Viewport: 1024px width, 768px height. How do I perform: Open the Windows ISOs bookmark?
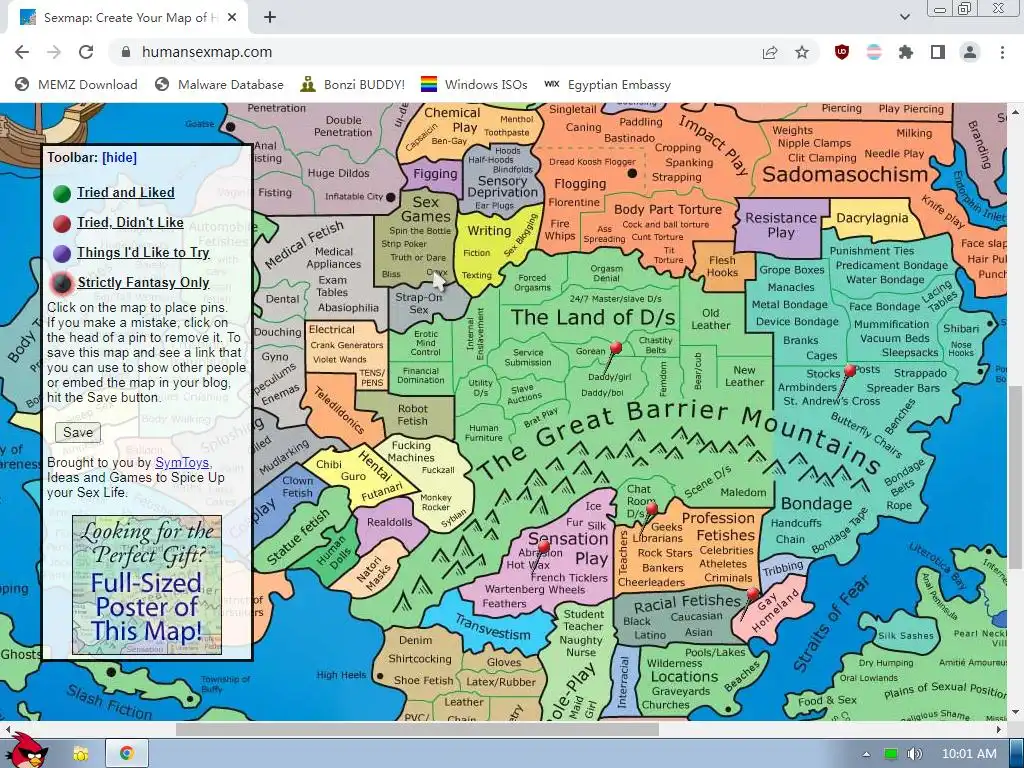[474, 84]
